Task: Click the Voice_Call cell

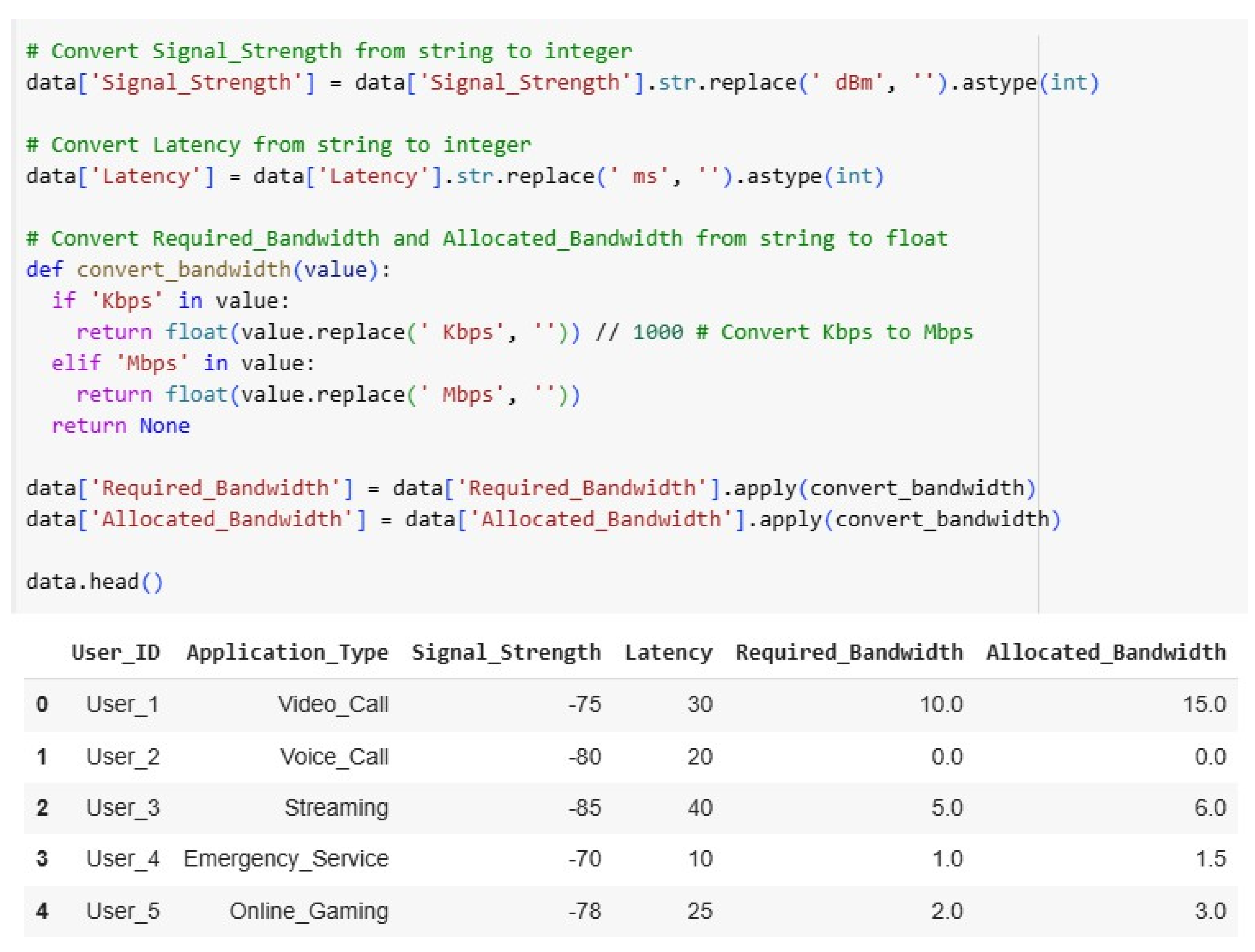Action: [334, 756]
